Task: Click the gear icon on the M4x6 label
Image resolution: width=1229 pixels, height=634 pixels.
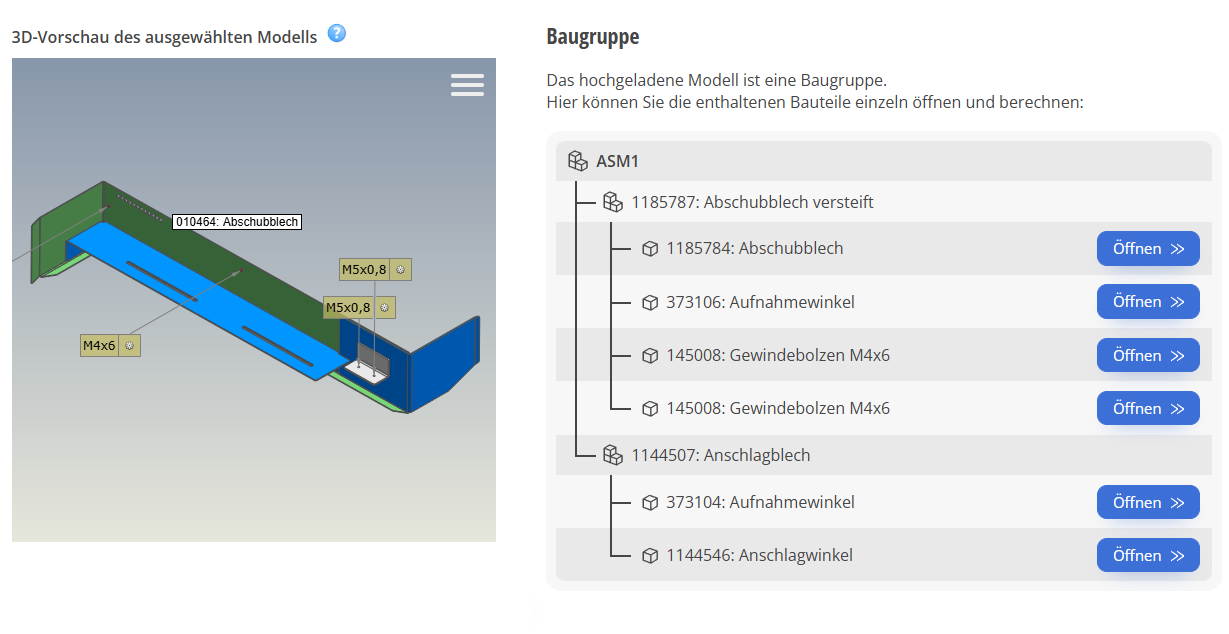Action: 129,346
